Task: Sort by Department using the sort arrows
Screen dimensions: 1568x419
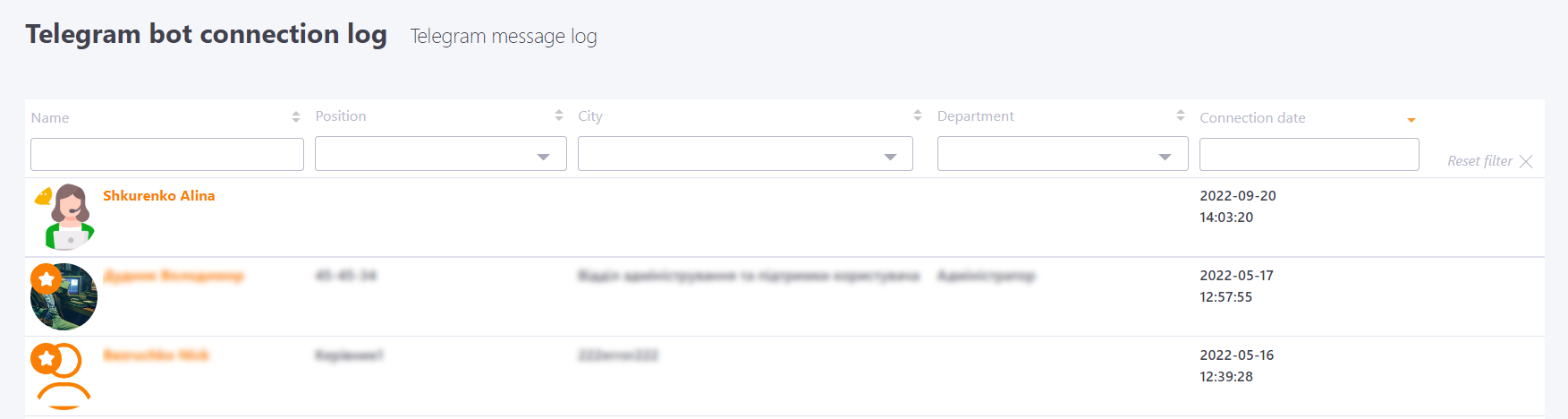Action: (x=1181, y=115)
